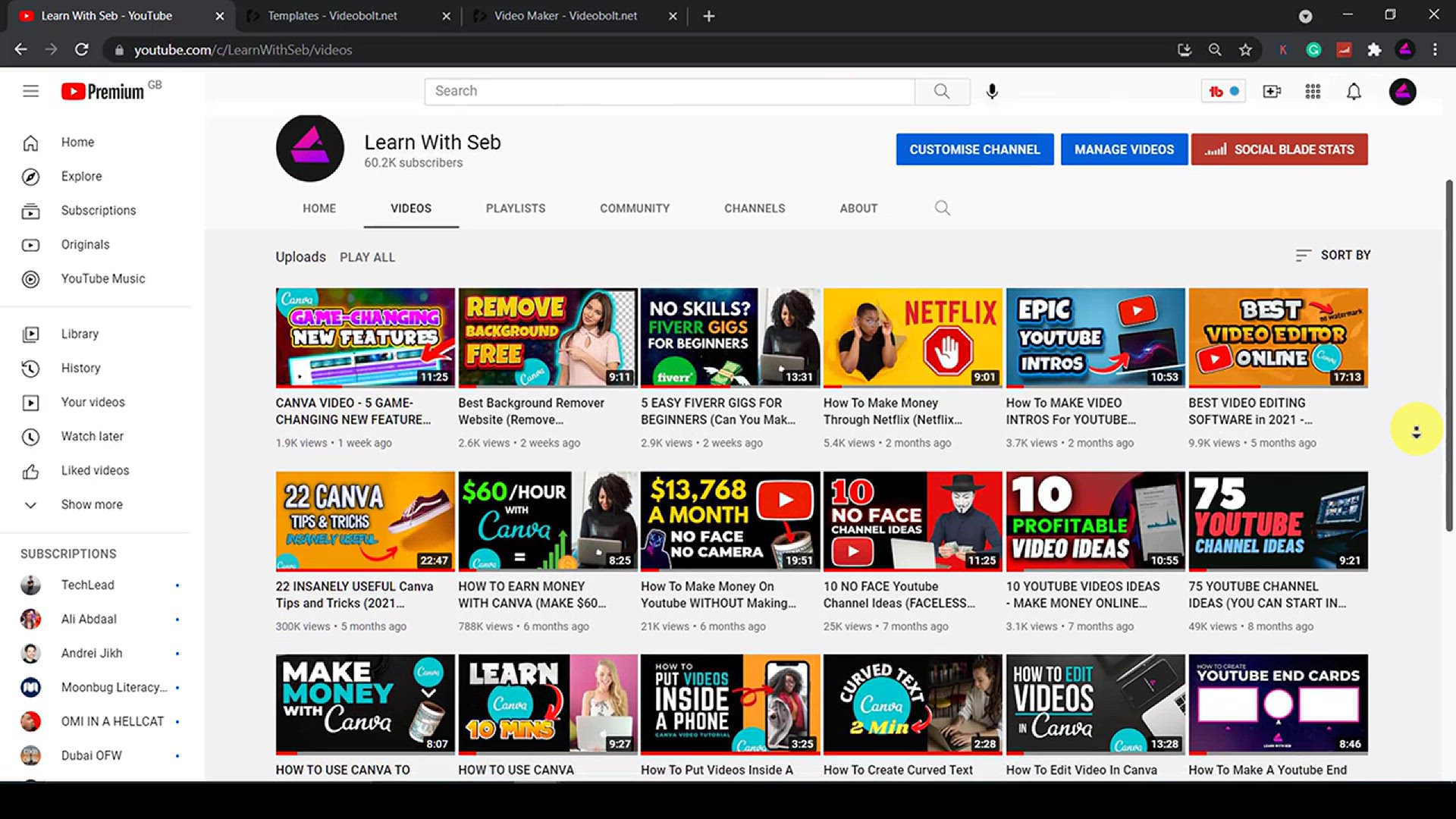Open Epic YouTube Intros thumbnail
The width and height of the screenshot is (1456, 819).
[1095, 337]
